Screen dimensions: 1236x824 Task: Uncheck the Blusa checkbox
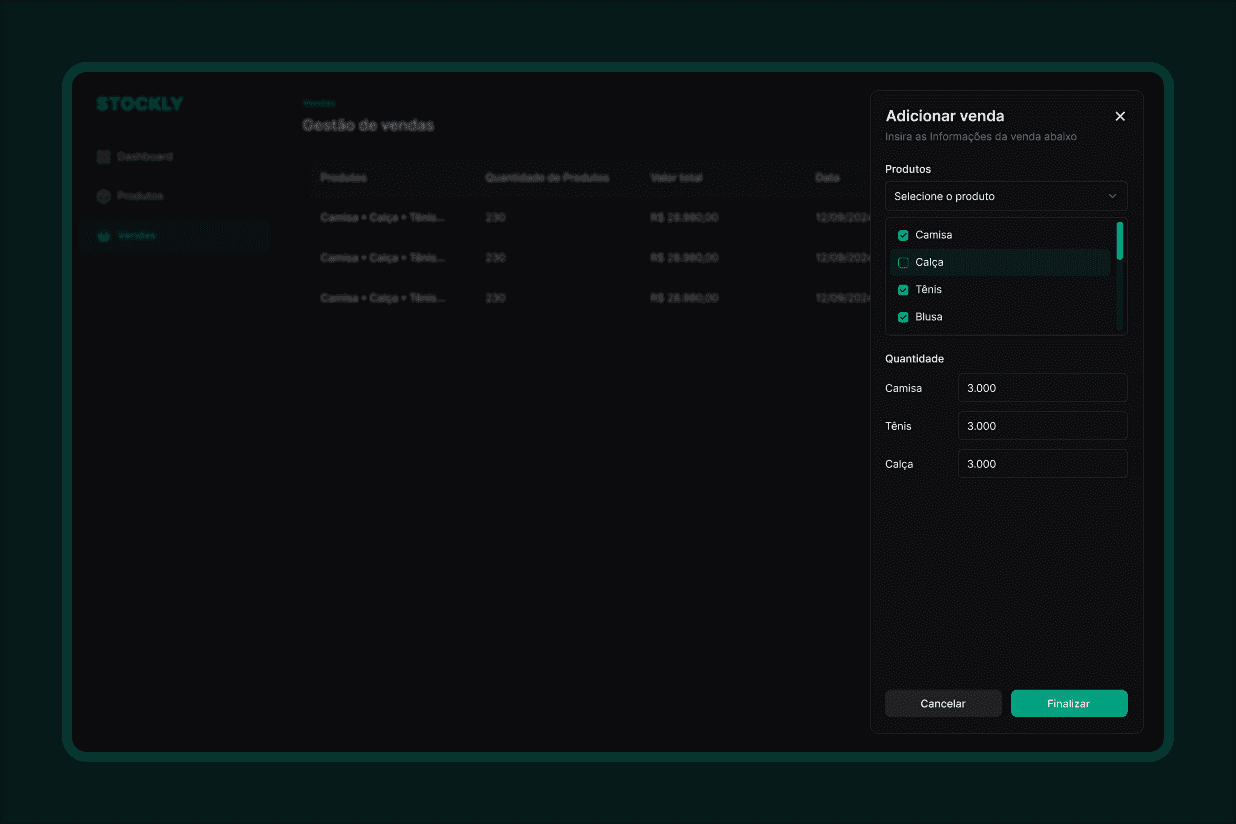tap(903, 317)
